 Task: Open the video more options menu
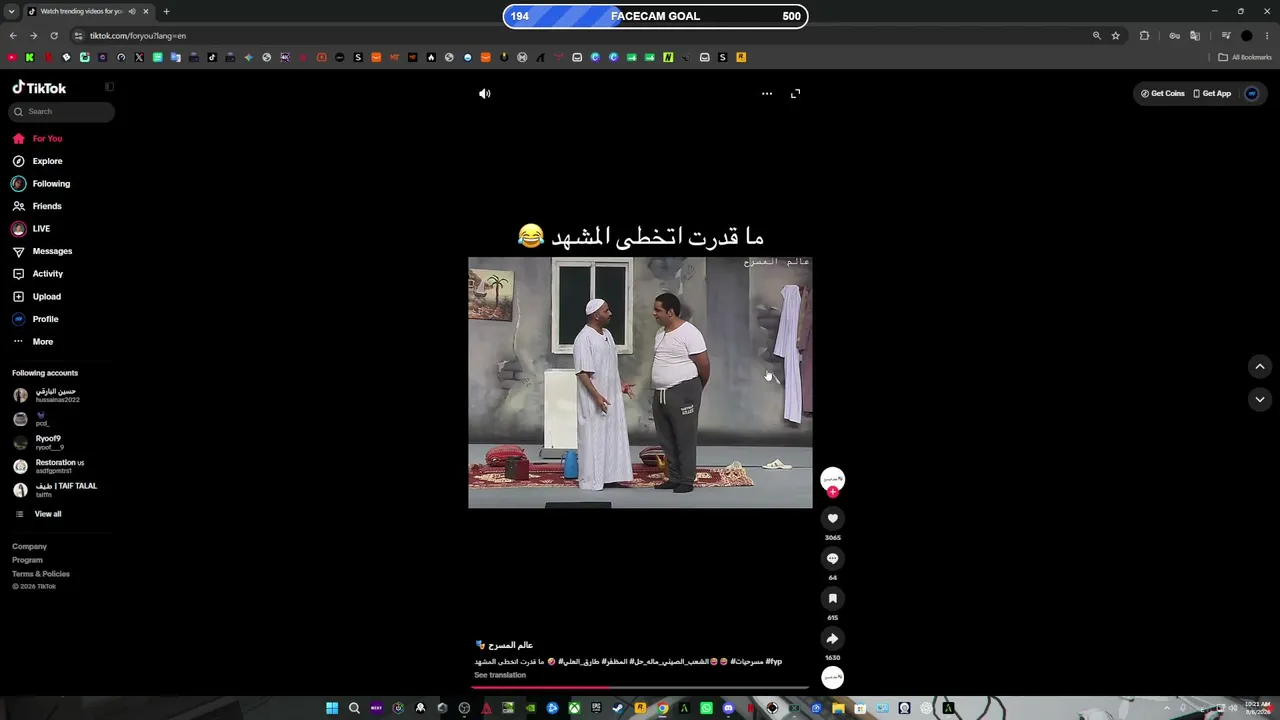click(x=767, y=94)
